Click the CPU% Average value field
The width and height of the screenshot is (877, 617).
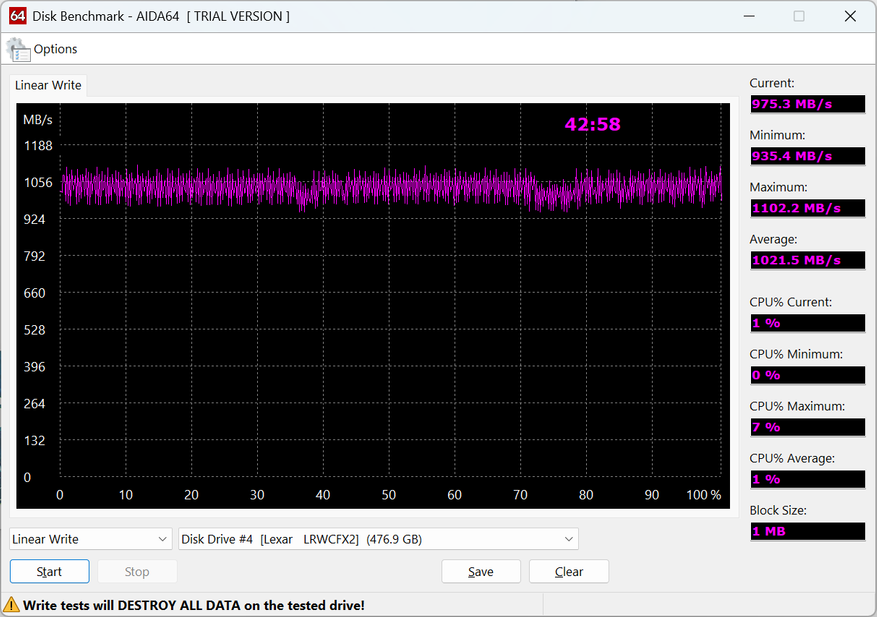[x=808, y=479]
